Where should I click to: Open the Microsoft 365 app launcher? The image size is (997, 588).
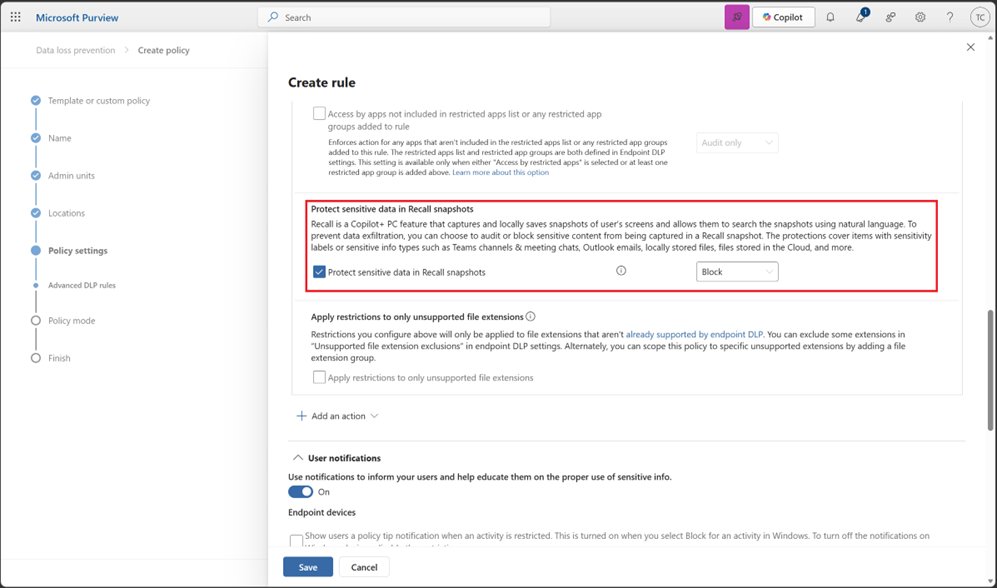coord(15,16)
